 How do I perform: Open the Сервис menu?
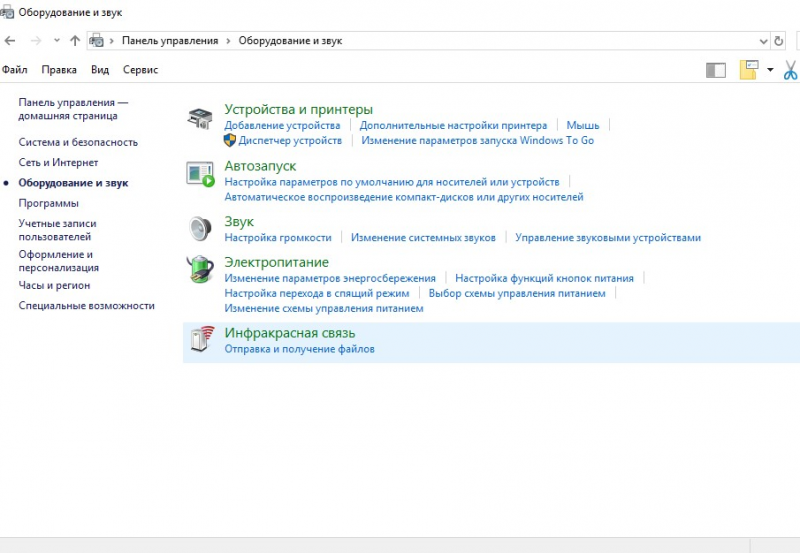tap(140, 70)
